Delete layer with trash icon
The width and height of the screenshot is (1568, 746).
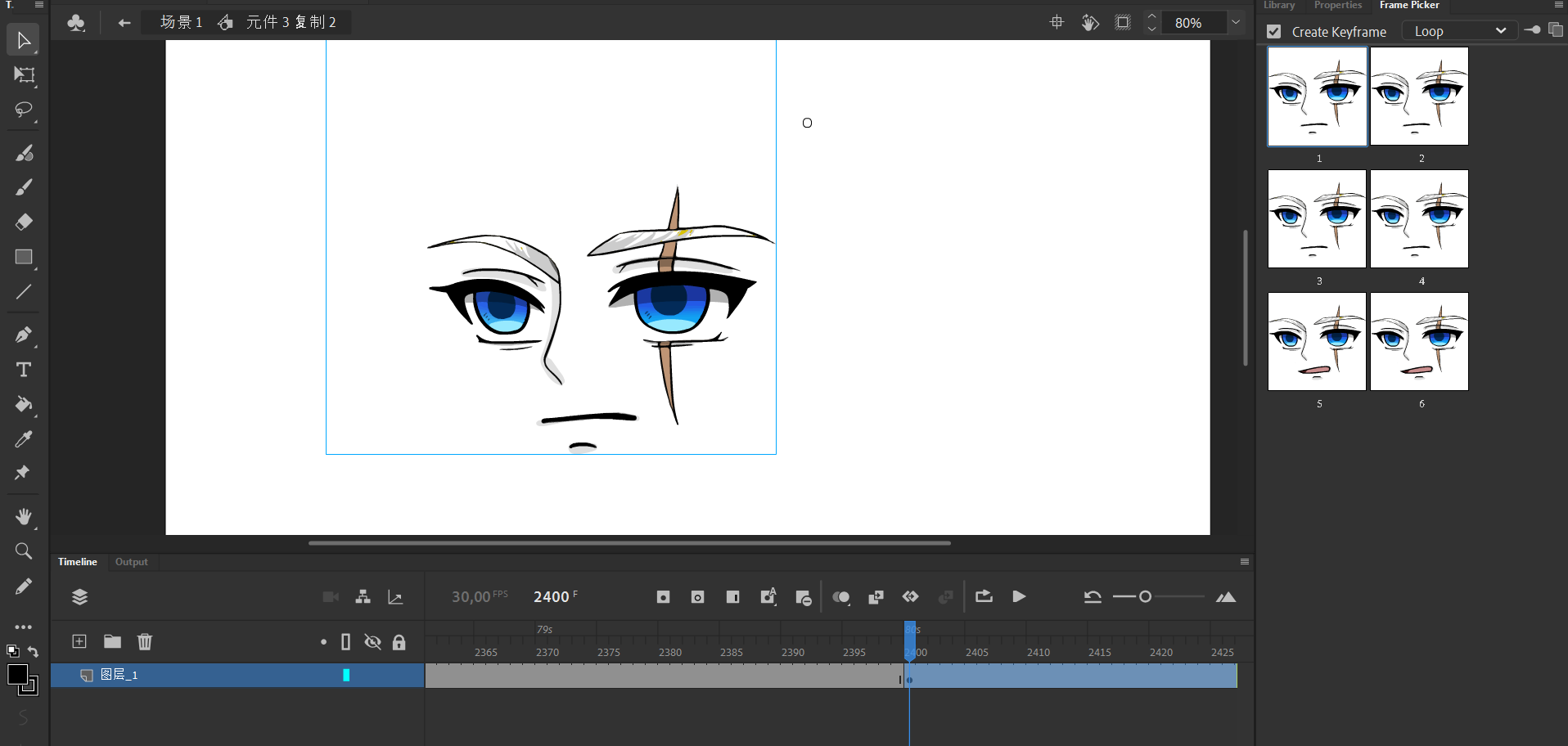(x=145, y=641)
